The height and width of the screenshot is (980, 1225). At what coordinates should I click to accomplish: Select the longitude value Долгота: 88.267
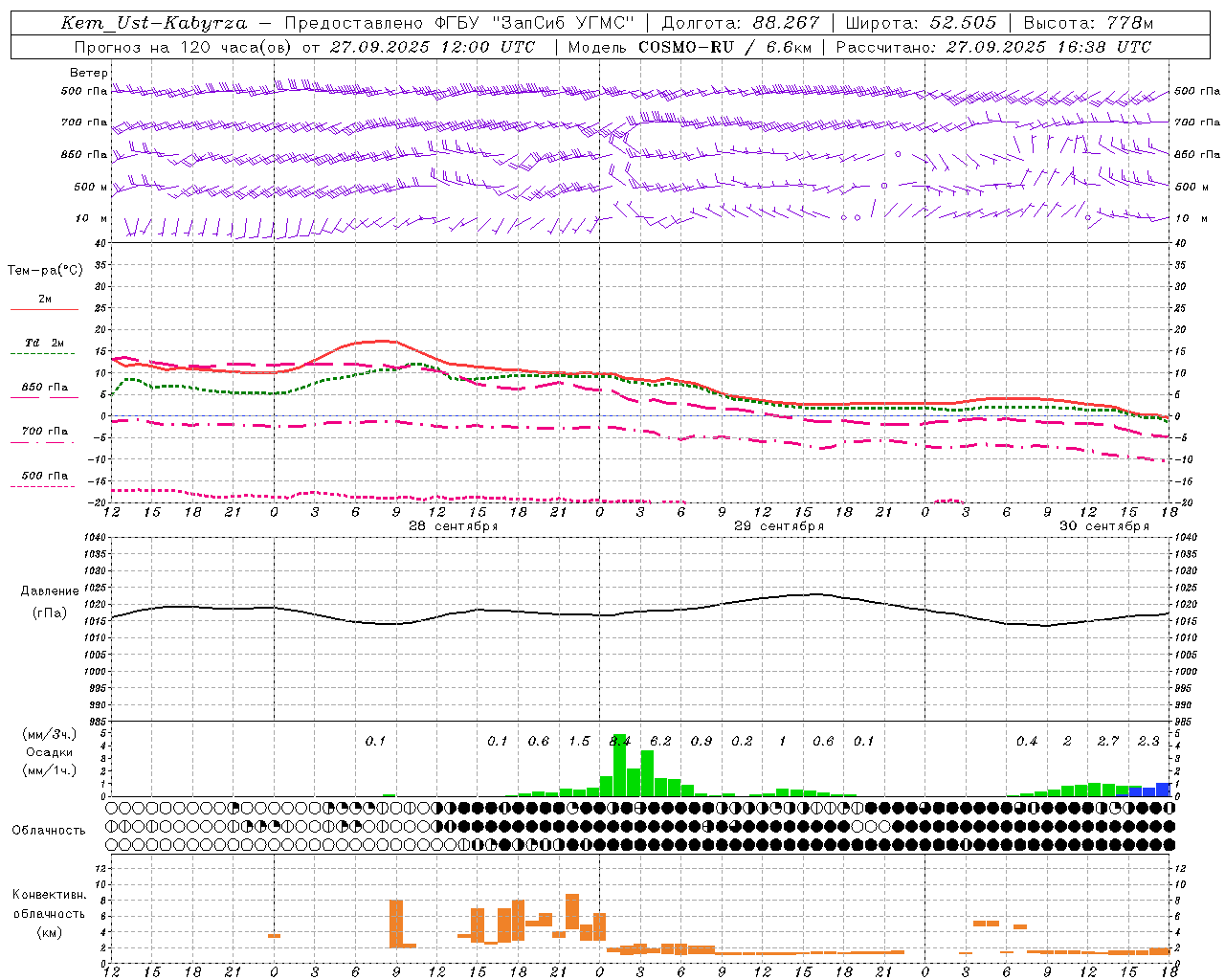(741, 23)
